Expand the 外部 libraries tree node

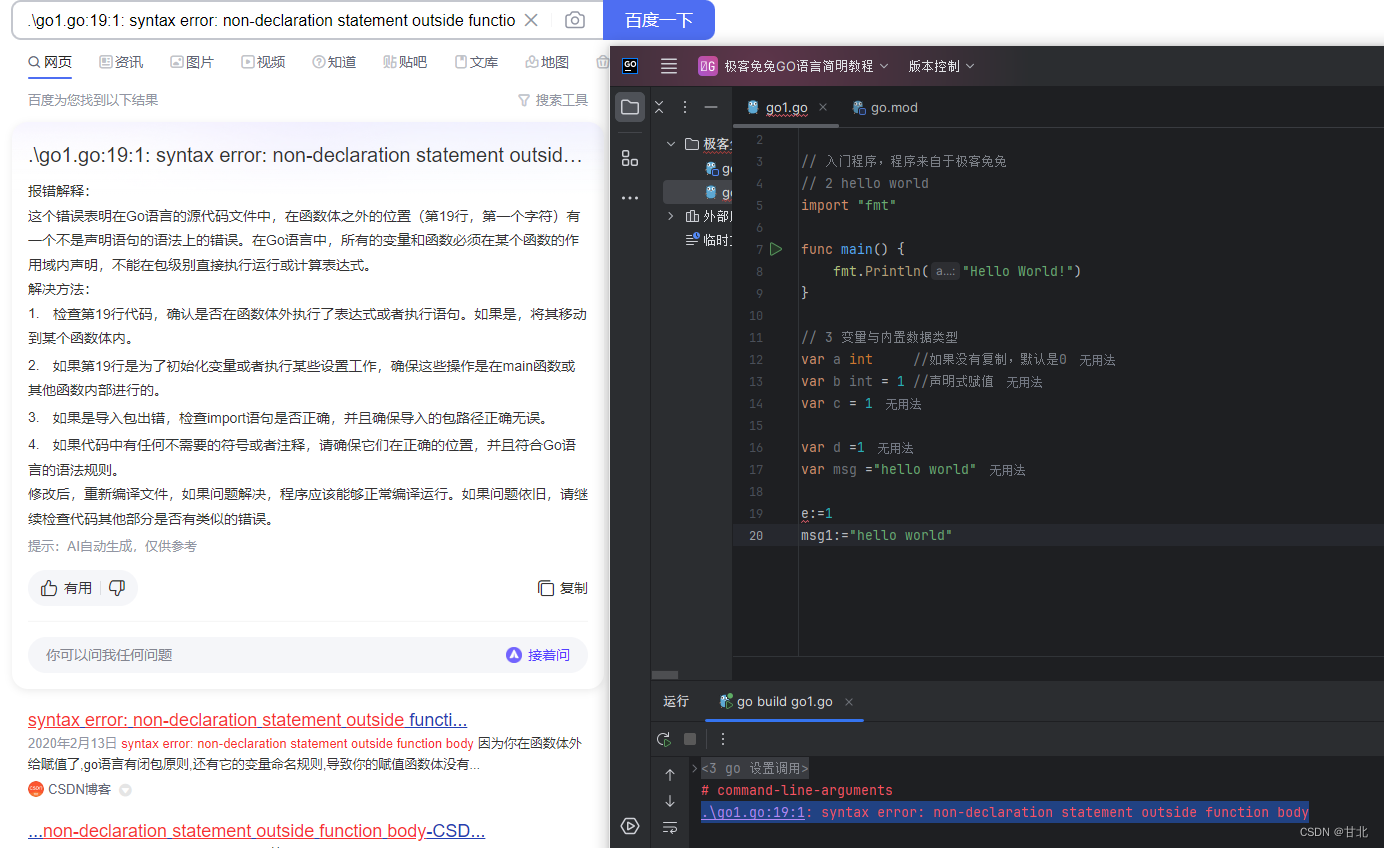tap(671, 216)
